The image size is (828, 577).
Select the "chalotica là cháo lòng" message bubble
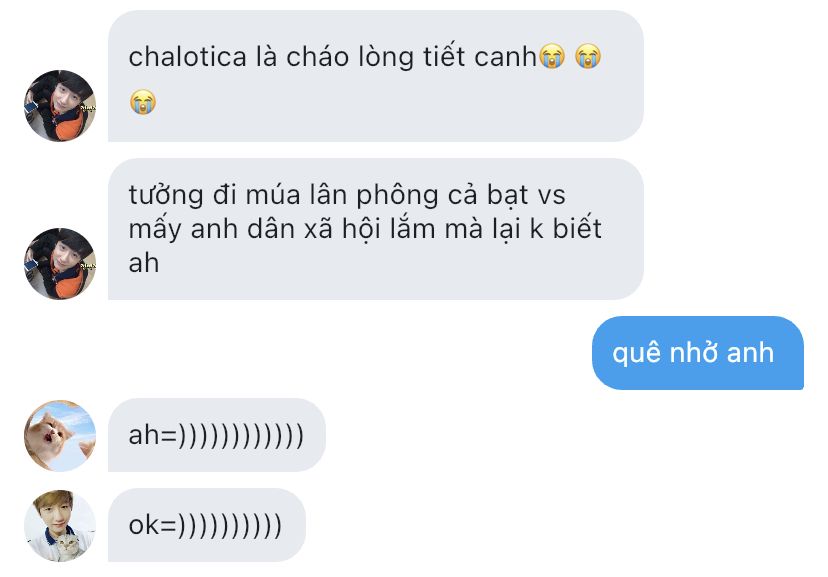375,76
